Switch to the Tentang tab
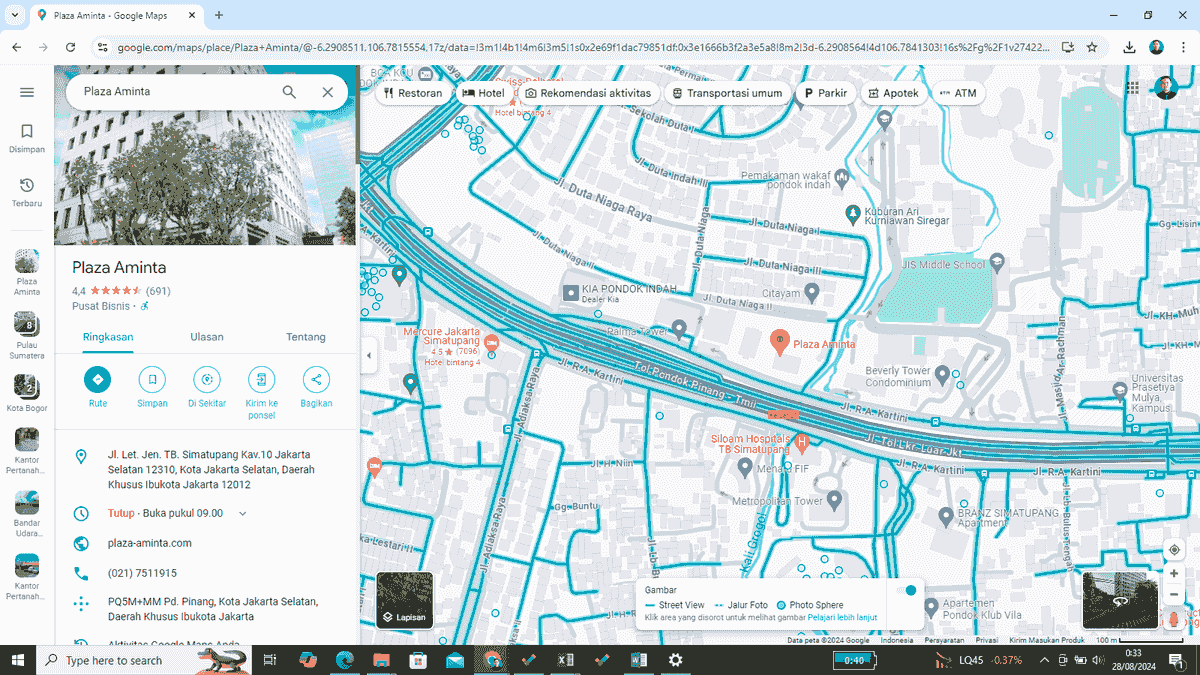This screenshot has height=675, width=1200. point(305,337)
